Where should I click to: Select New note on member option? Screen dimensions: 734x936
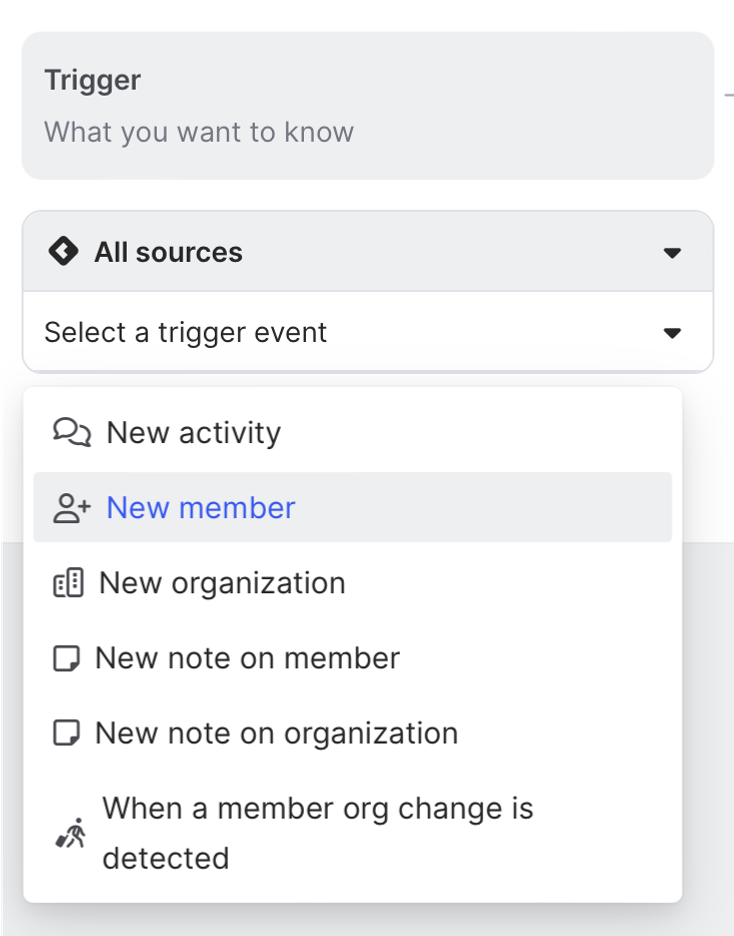tap(247, 658)
